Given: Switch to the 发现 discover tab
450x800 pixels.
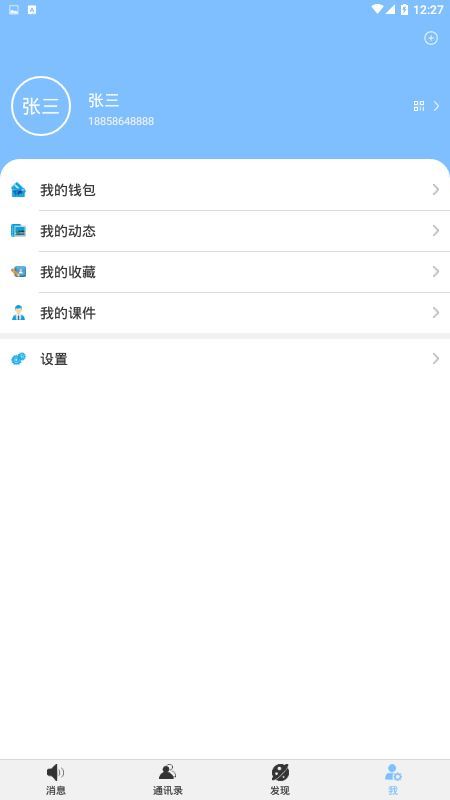Looking at the screenshot, I should pyautogui.click(x=280, y=780).
